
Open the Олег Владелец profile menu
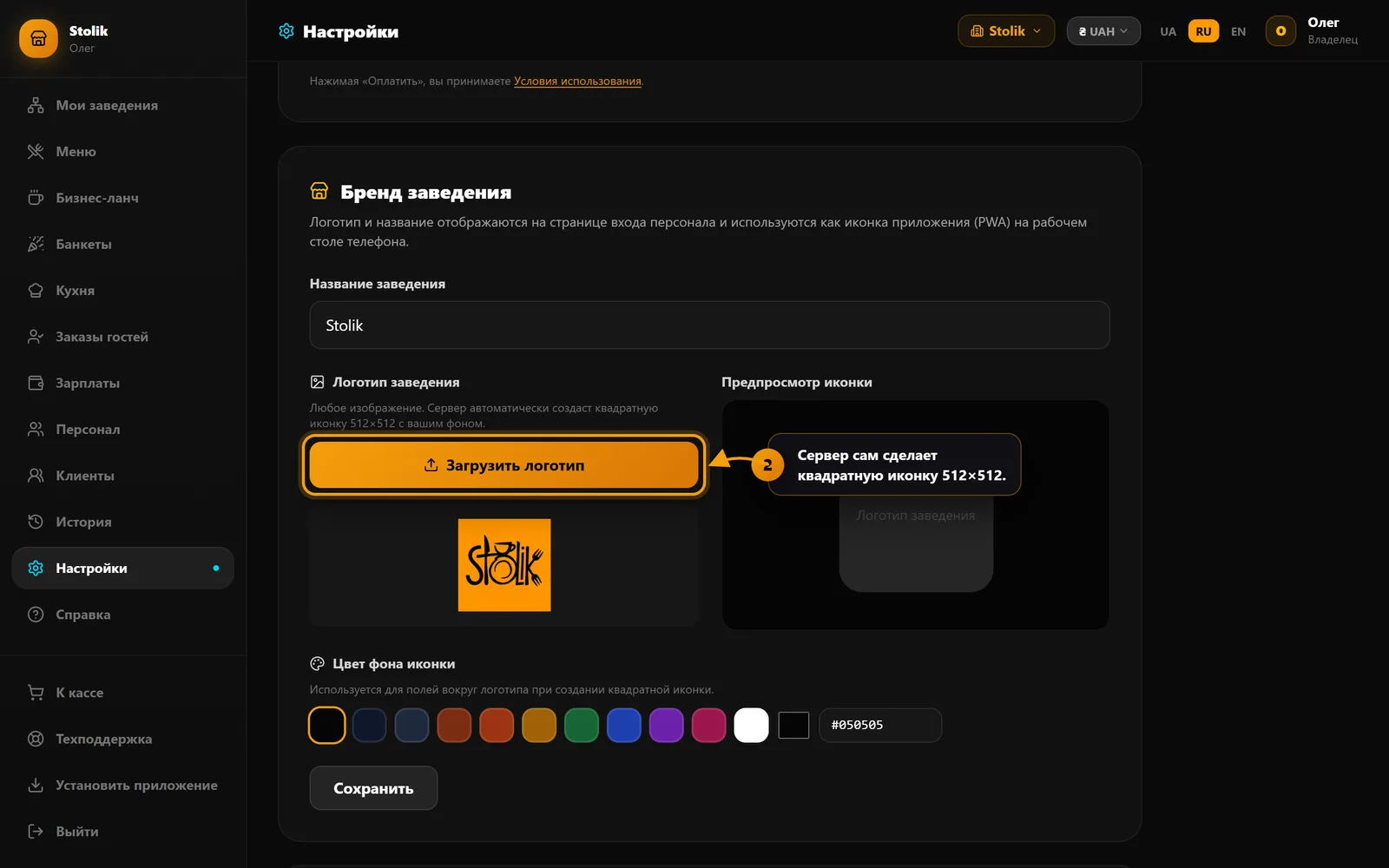(x=1313, y=31)
